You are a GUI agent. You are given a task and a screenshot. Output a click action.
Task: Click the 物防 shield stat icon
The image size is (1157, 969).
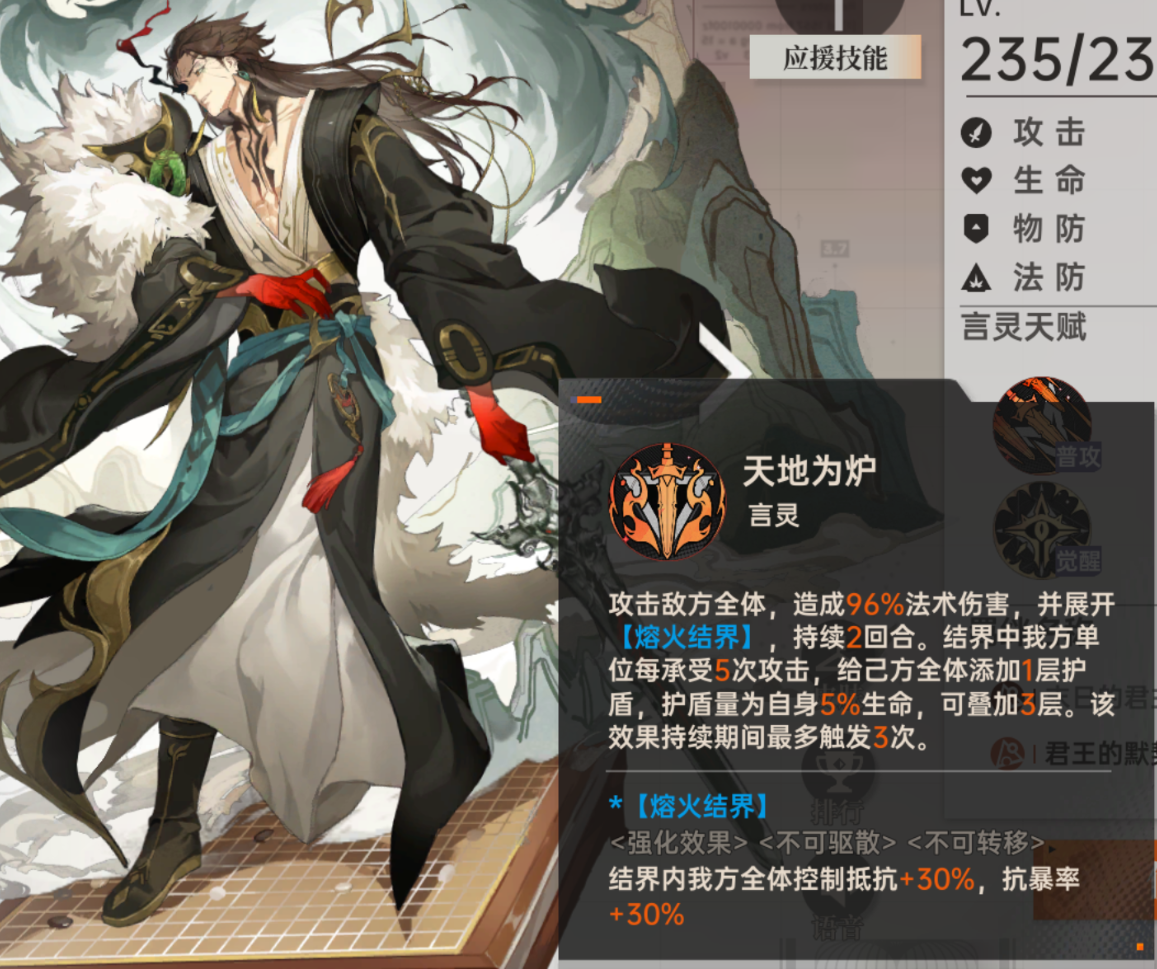(976, 229)
